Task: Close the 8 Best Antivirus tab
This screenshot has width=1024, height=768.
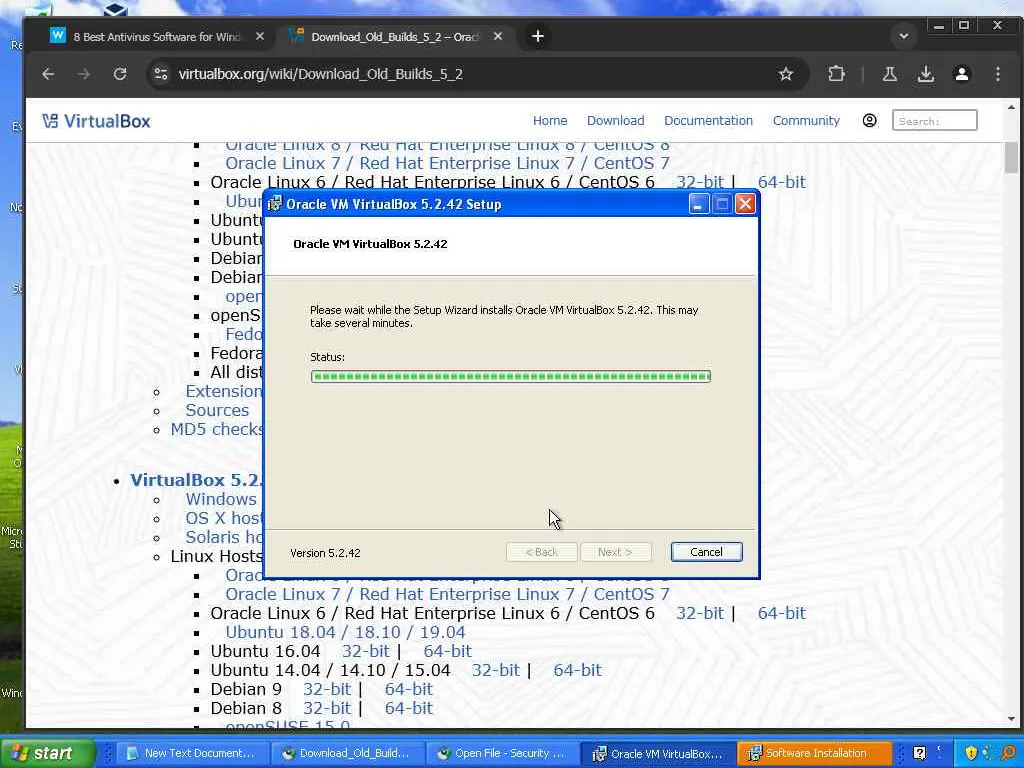Action: tap(259, 37)
